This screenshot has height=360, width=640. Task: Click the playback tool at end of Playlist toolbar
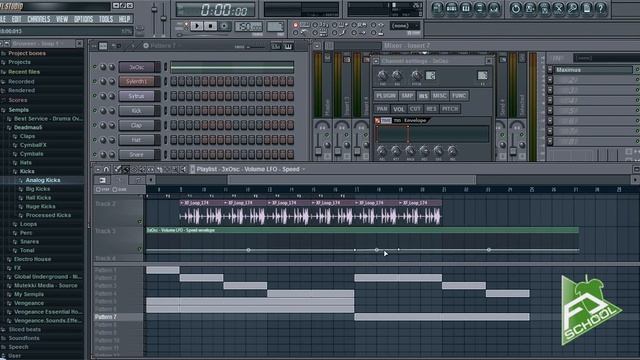click(183, 169)
